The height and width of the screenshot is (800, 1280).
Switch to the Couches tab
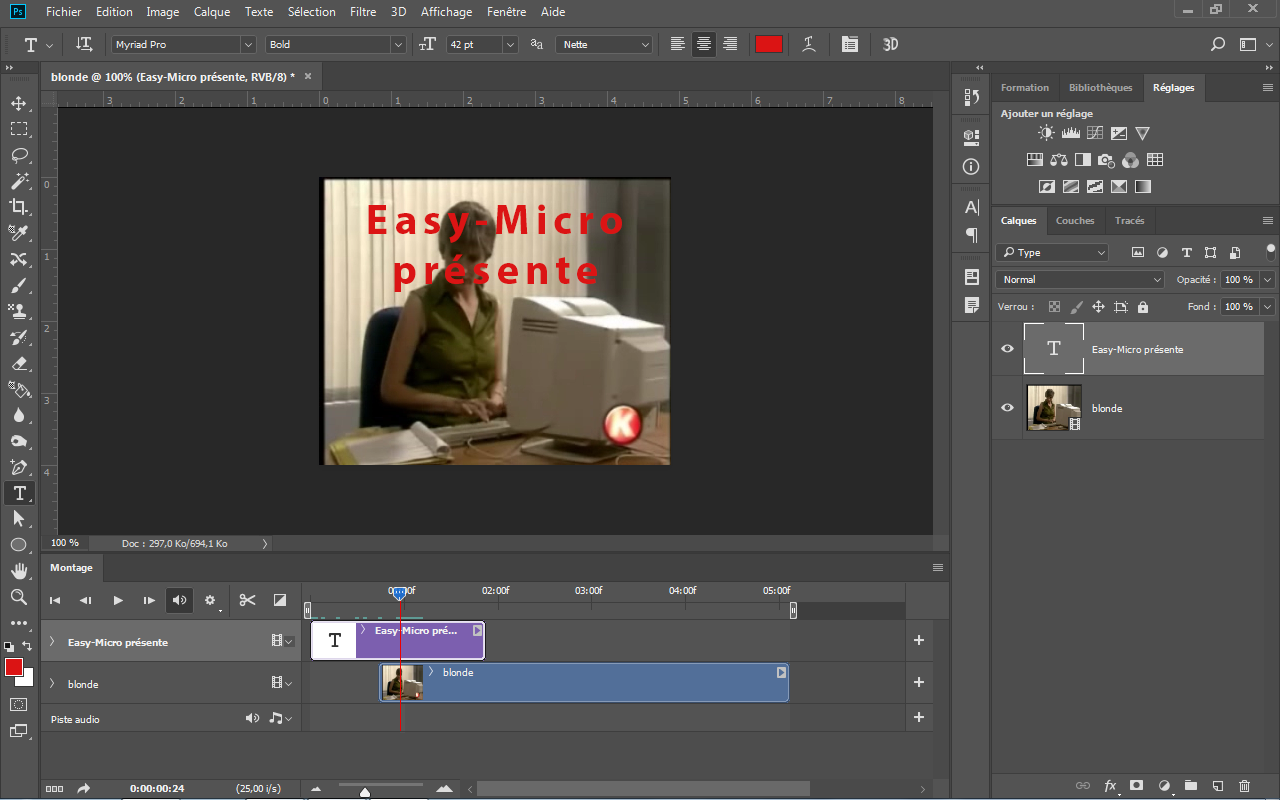pyautogui.click(x=1075, y=220)
